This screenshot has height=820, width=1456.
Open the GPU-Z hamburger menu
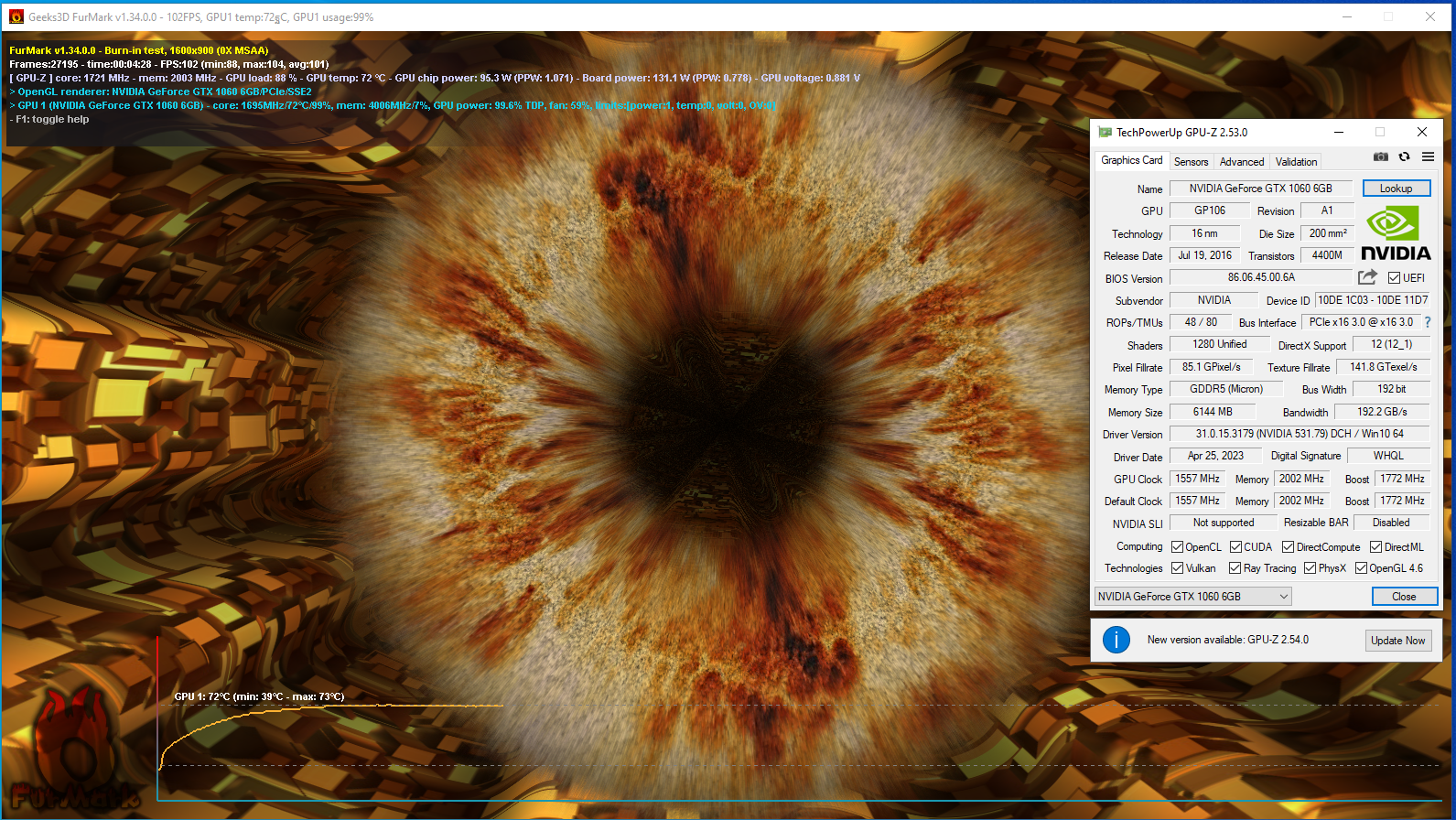1428,157
